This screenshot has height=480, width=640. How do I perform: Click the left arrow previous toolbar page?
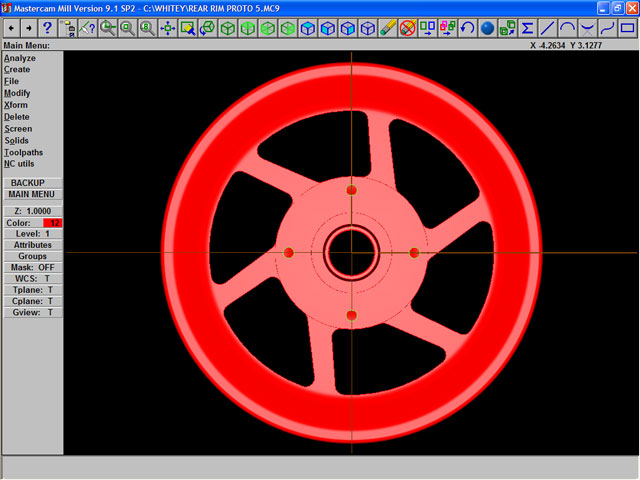(9, 28)
